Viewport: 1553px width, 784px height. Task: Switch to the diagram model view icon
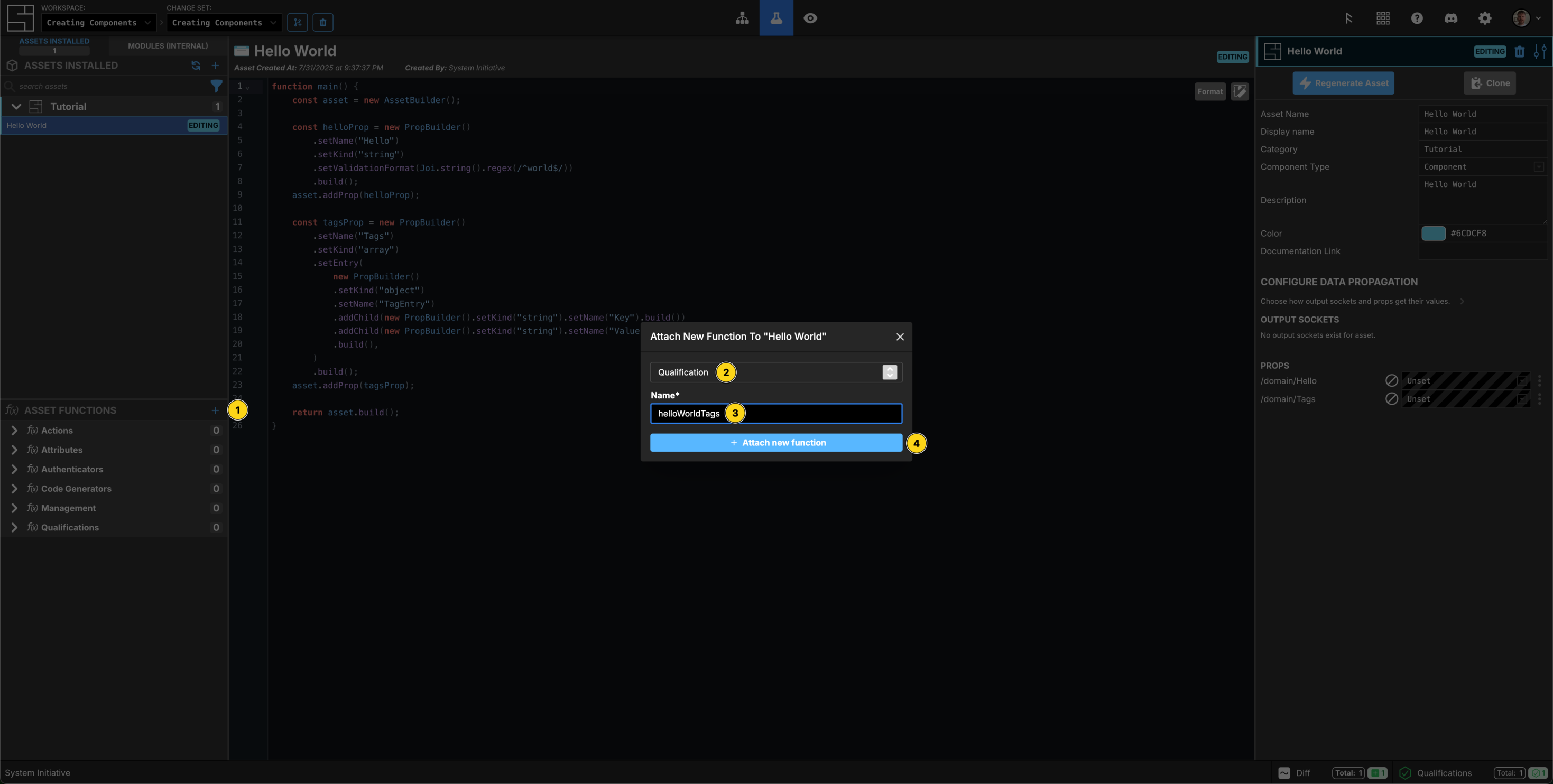742,18
